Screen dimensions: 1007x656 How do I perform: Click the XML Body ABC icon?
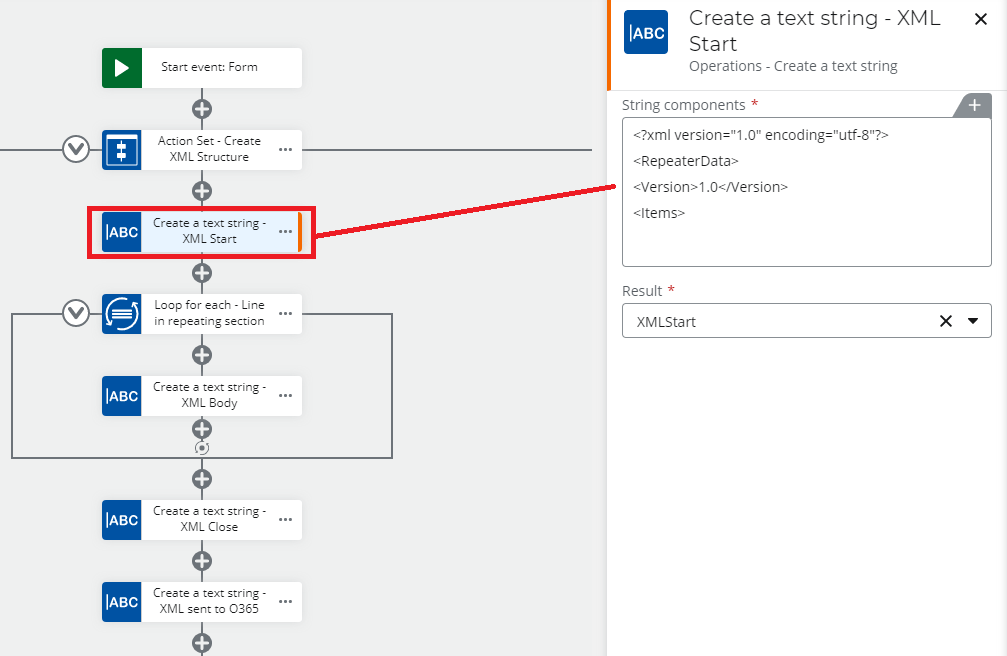[122, 396]
